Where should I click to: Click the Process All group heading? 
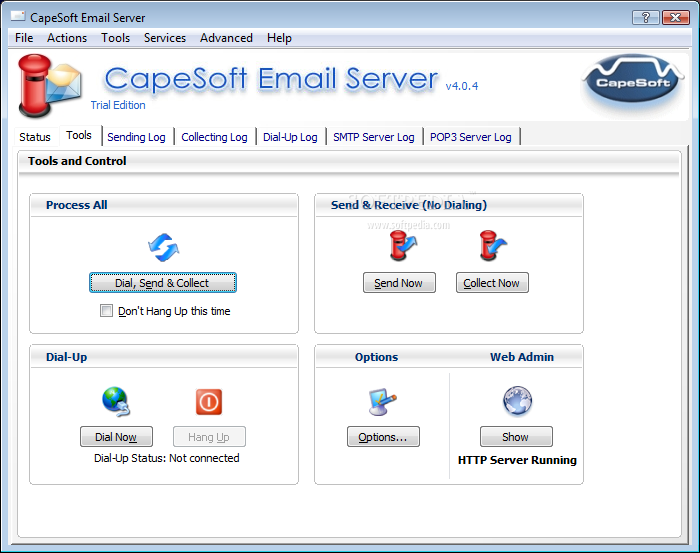pos(76,205)
